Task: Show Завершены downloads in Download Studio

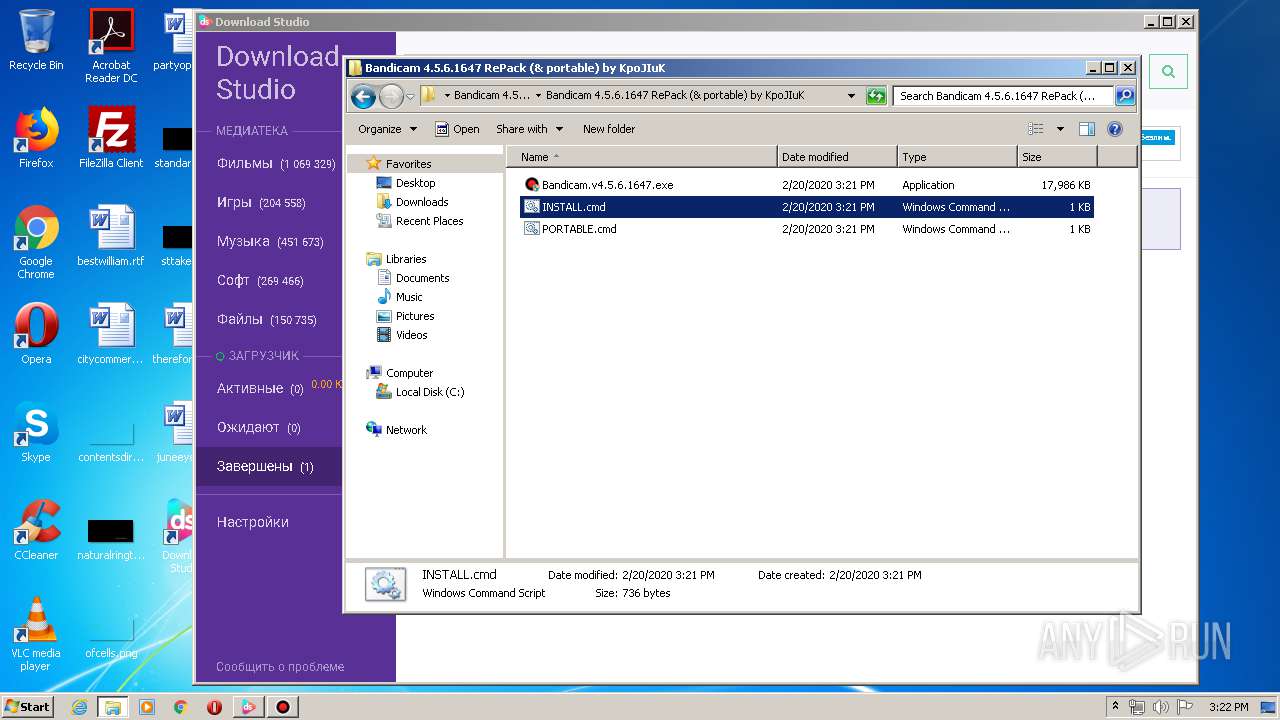Action: pyautogui.click(x=269, y=466)
